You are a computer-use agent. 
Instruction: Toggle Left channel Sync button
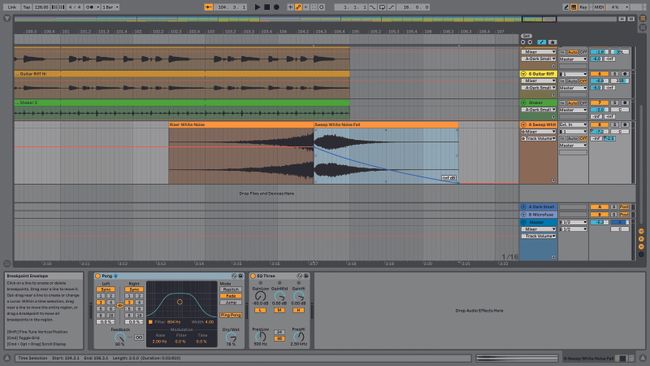click(106, 289)
